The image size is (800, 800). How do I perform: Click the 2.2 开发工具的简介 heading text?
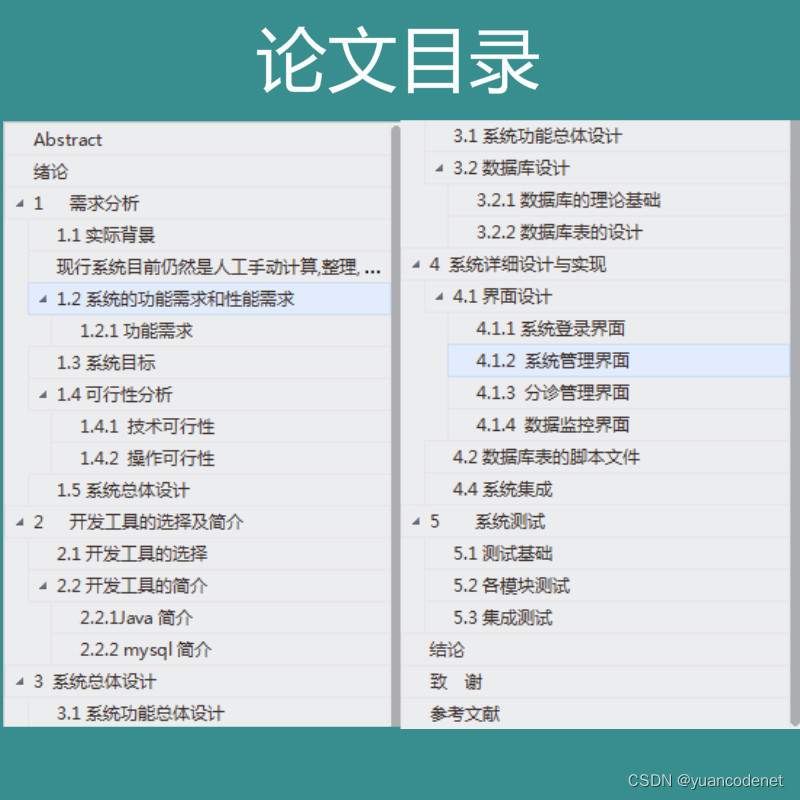coord(132,586)
